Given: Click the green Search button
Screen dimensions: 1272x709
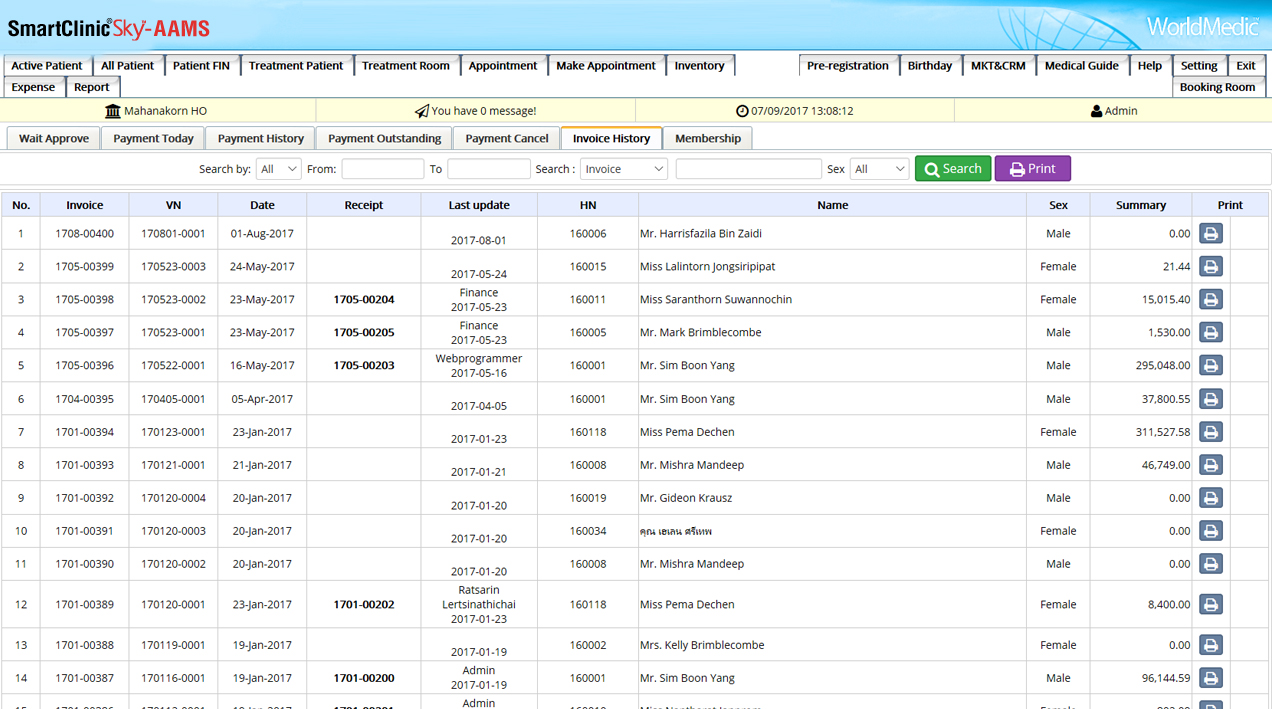Looking at the screenshot, I should click(x=952, y=169).
